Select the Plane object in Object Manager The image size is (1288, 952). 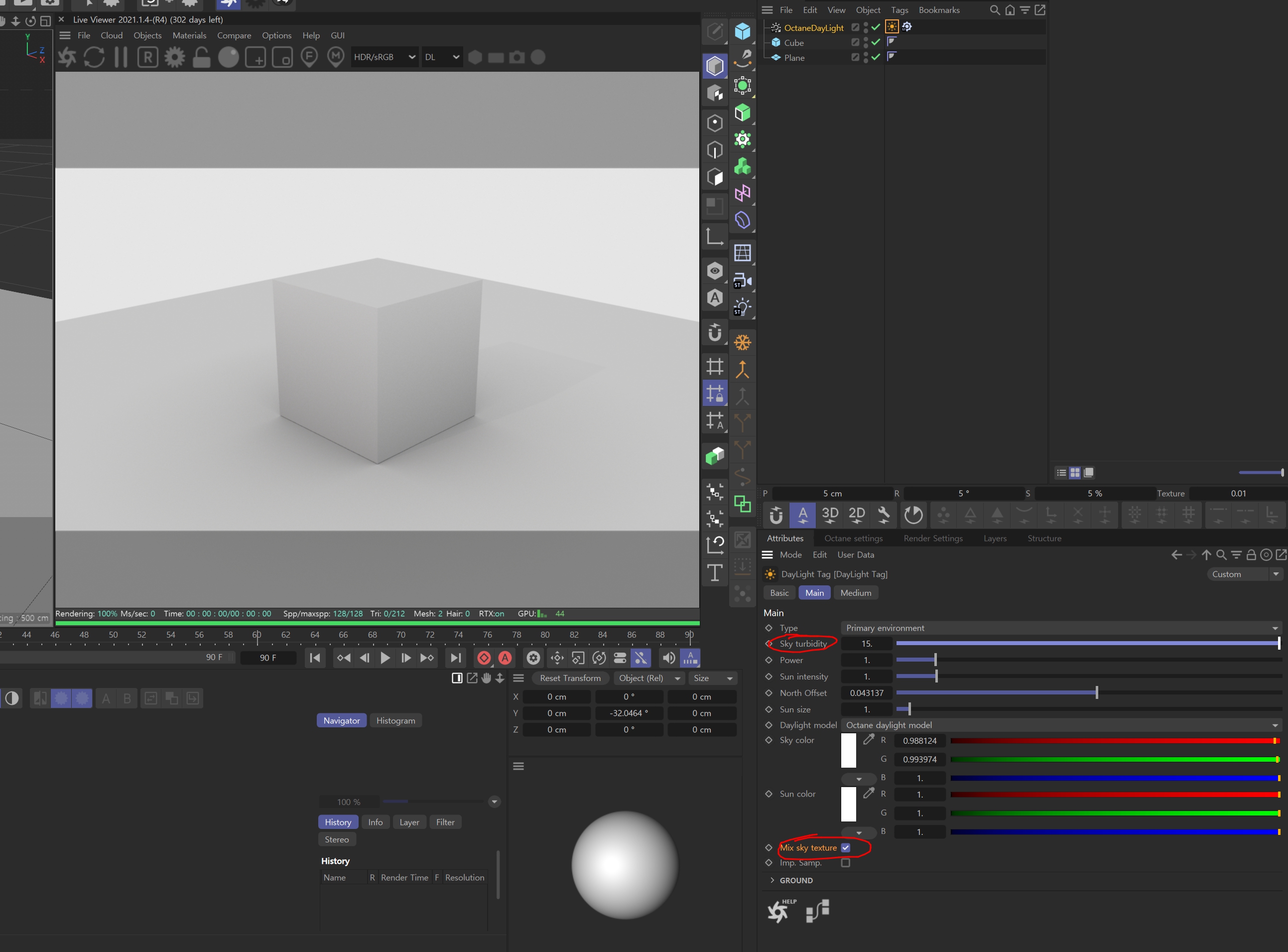[794, 58]
